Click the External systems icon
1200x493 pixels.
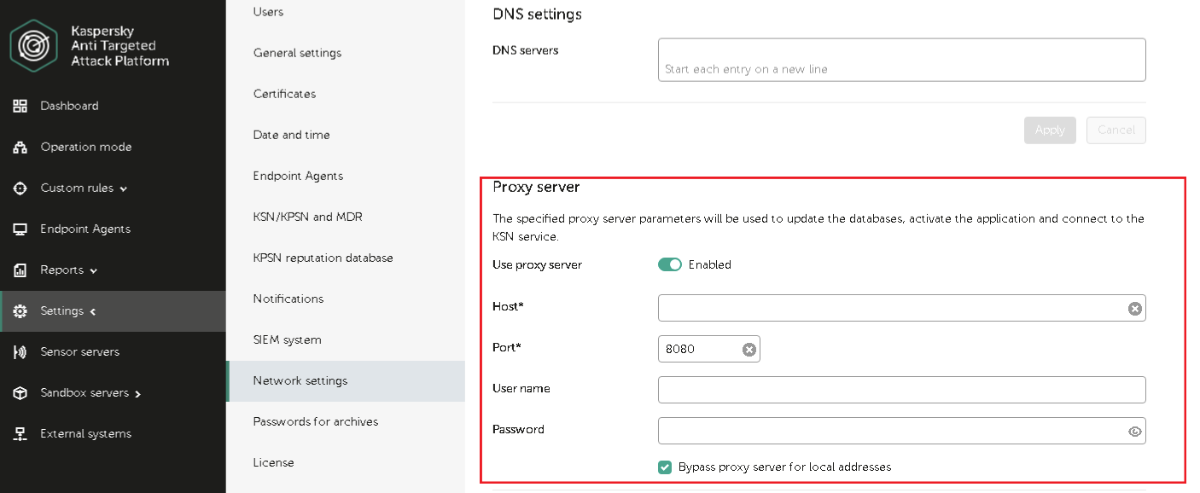coord(19,434)
